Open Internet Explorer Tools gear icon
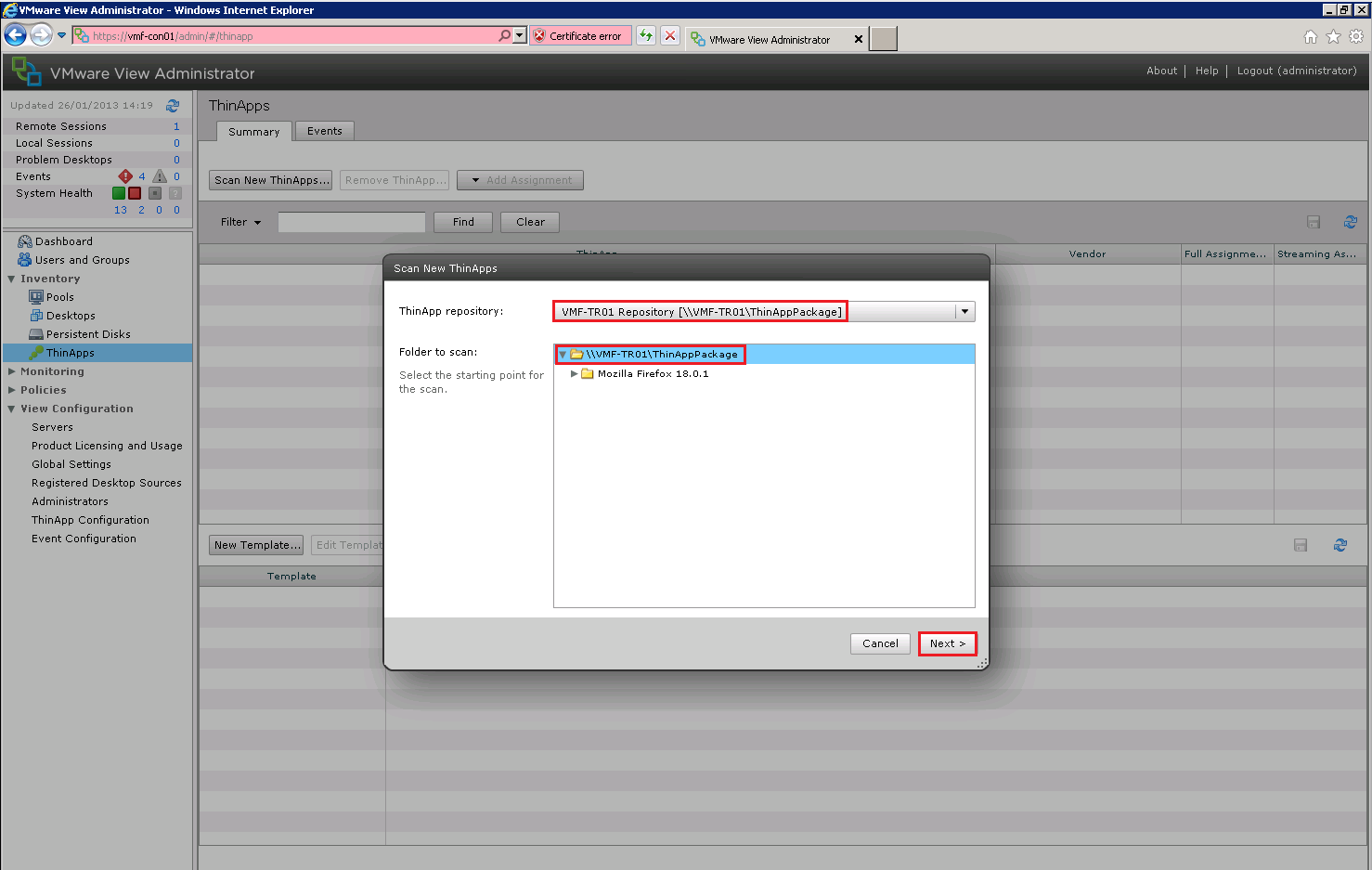The image size is (1372, 870). (x=1356, y=36)
